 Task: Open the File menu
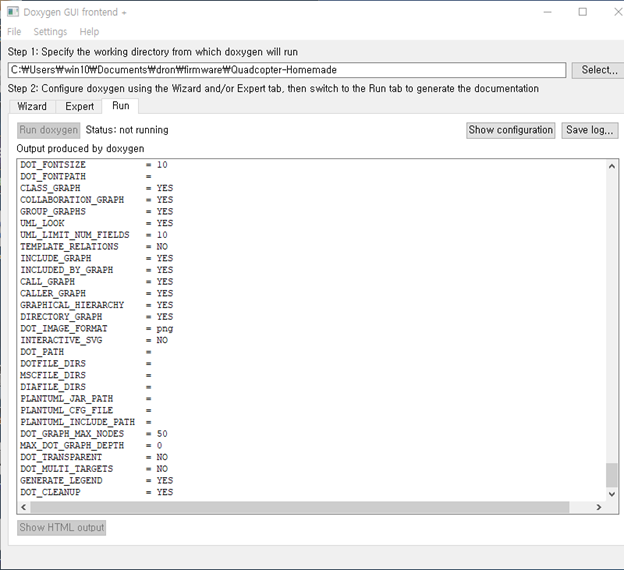pos(14,31)
